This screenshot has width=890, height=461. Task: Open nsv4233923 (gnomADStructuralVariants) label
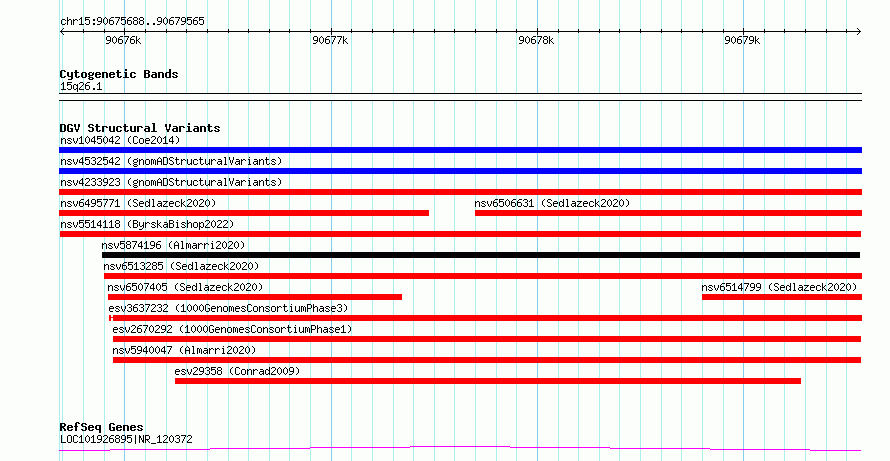click(171, 182)
